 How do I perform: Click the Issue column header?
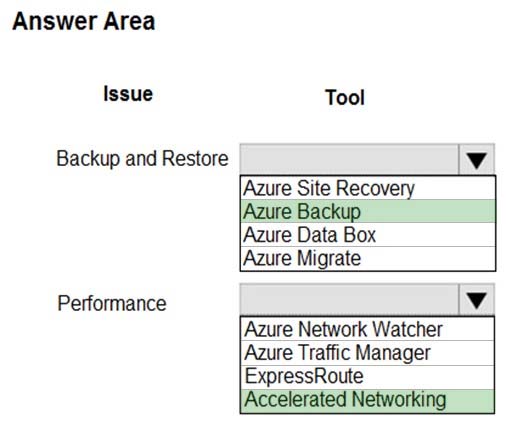pos(128,94)
